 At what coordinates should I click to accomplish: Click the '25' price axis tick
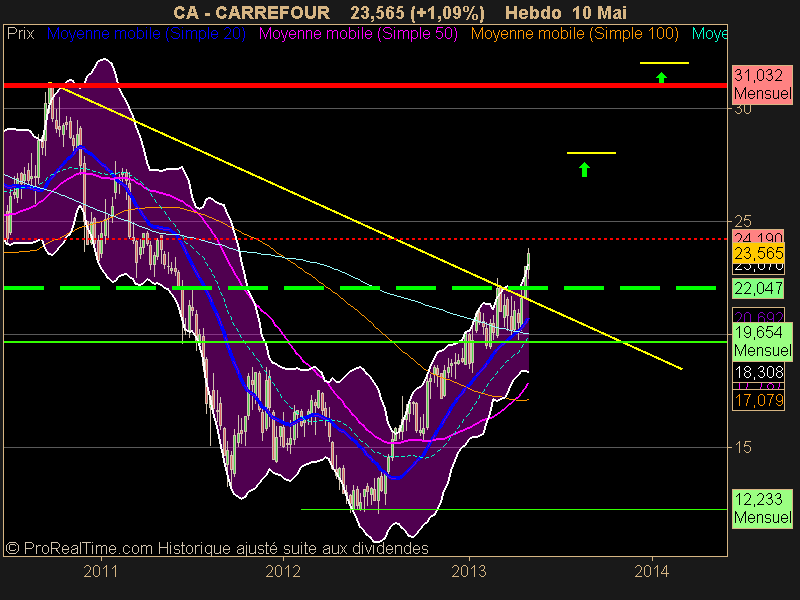(743, 221)
